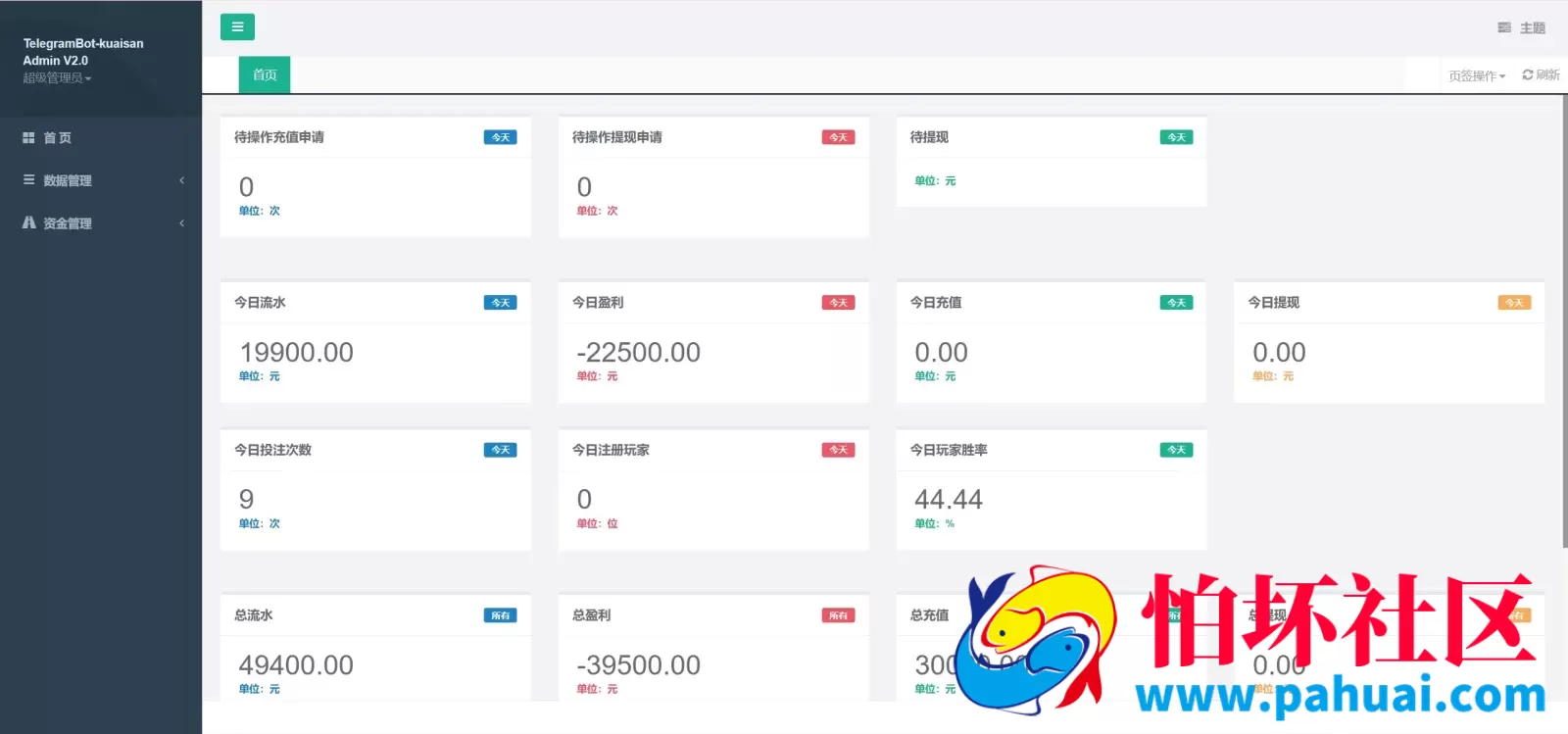Click the orange 今天 badge on 今日提现 card

[x=1514, y=304]
